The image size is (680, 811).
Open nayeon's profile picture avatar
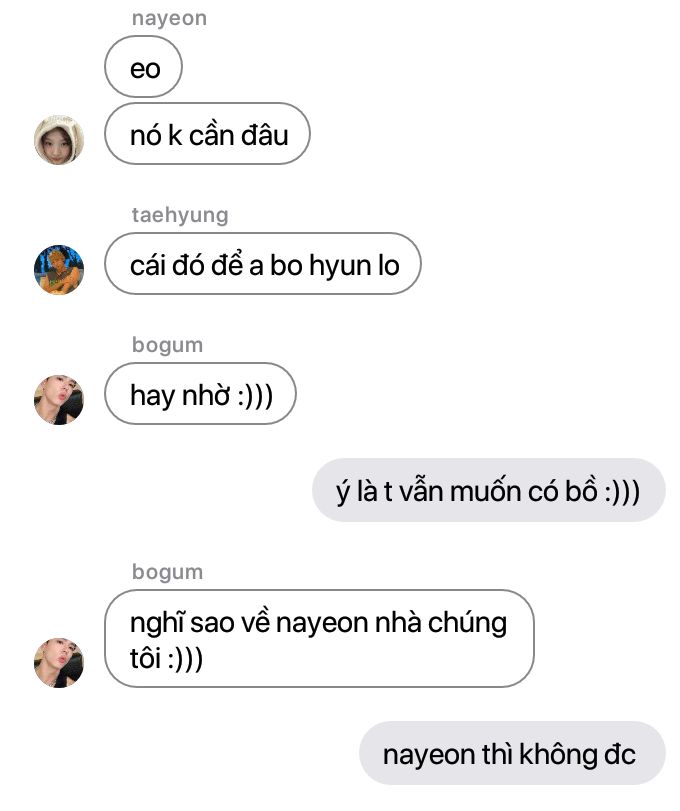pyautogui.click(x=59, y=140)
